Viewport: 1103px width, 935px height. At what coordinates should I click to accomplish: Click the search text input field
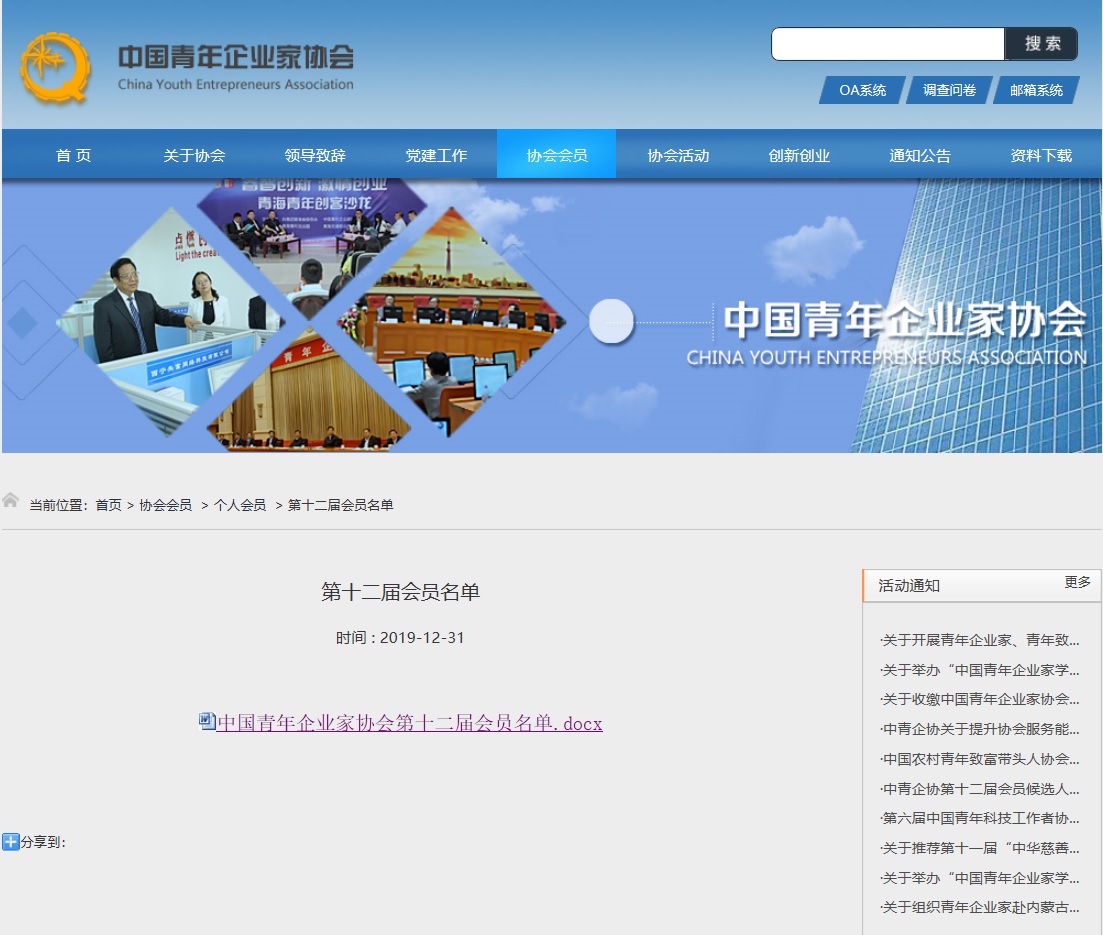[x=887, y=44]
